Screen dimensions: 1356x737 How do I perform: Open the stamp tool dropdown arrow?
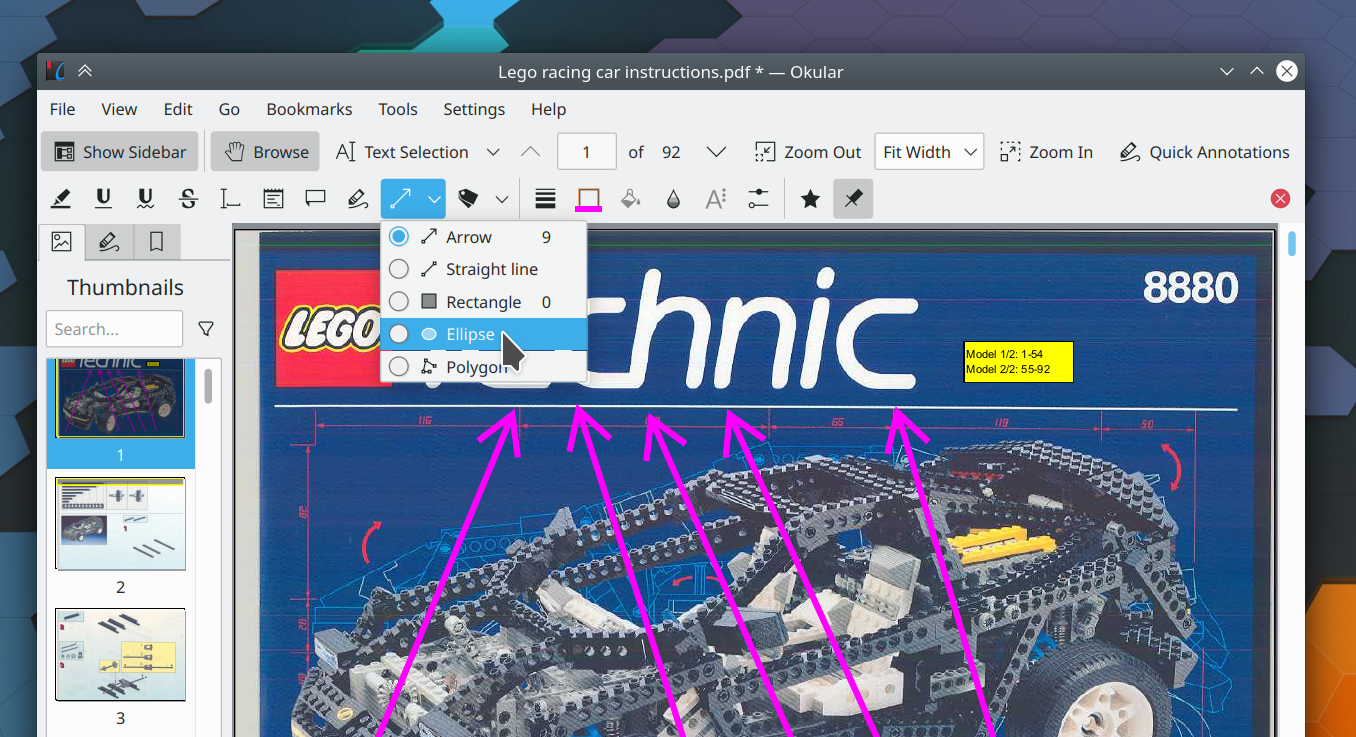501,198
